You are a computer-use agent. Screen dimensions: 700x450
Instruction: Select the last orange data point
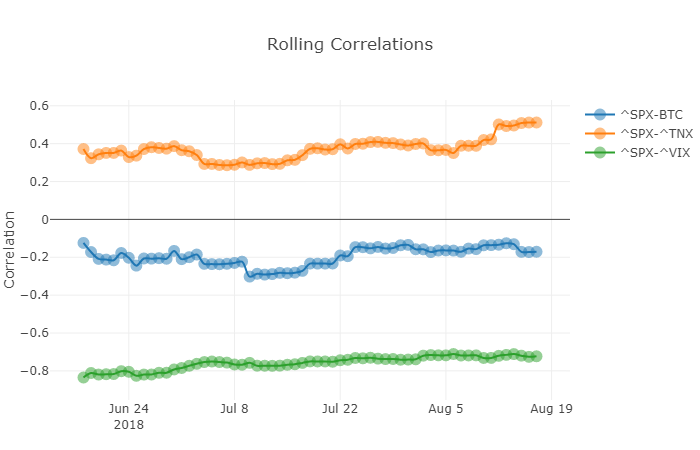pyautogui.click(x=537, y=122)
